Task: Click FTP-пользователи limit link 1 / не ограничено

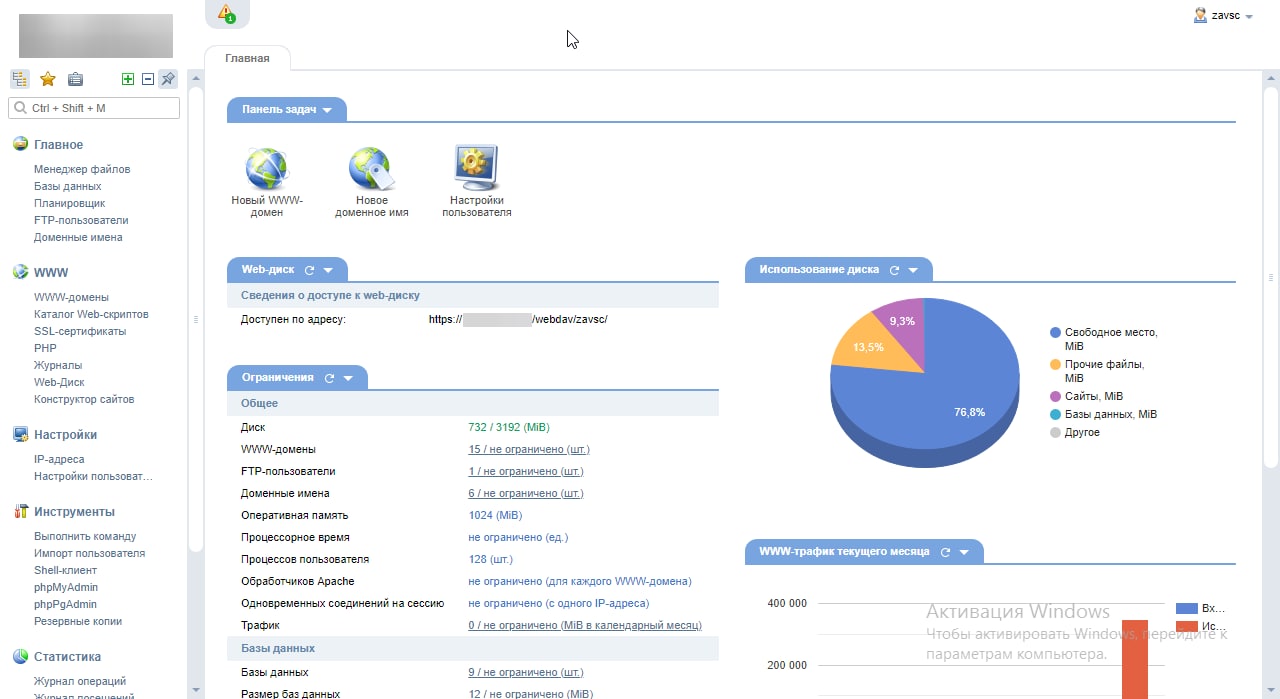Action: [526, 472]
